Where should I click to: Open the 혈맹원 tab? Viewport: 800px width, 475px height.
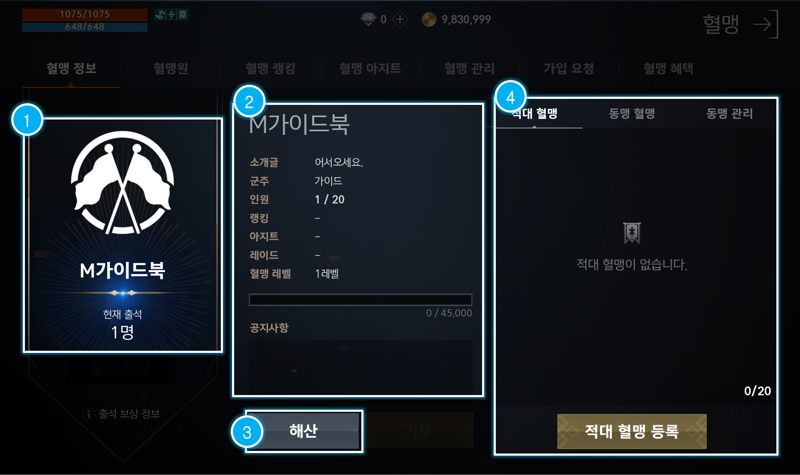coord(171,68)
